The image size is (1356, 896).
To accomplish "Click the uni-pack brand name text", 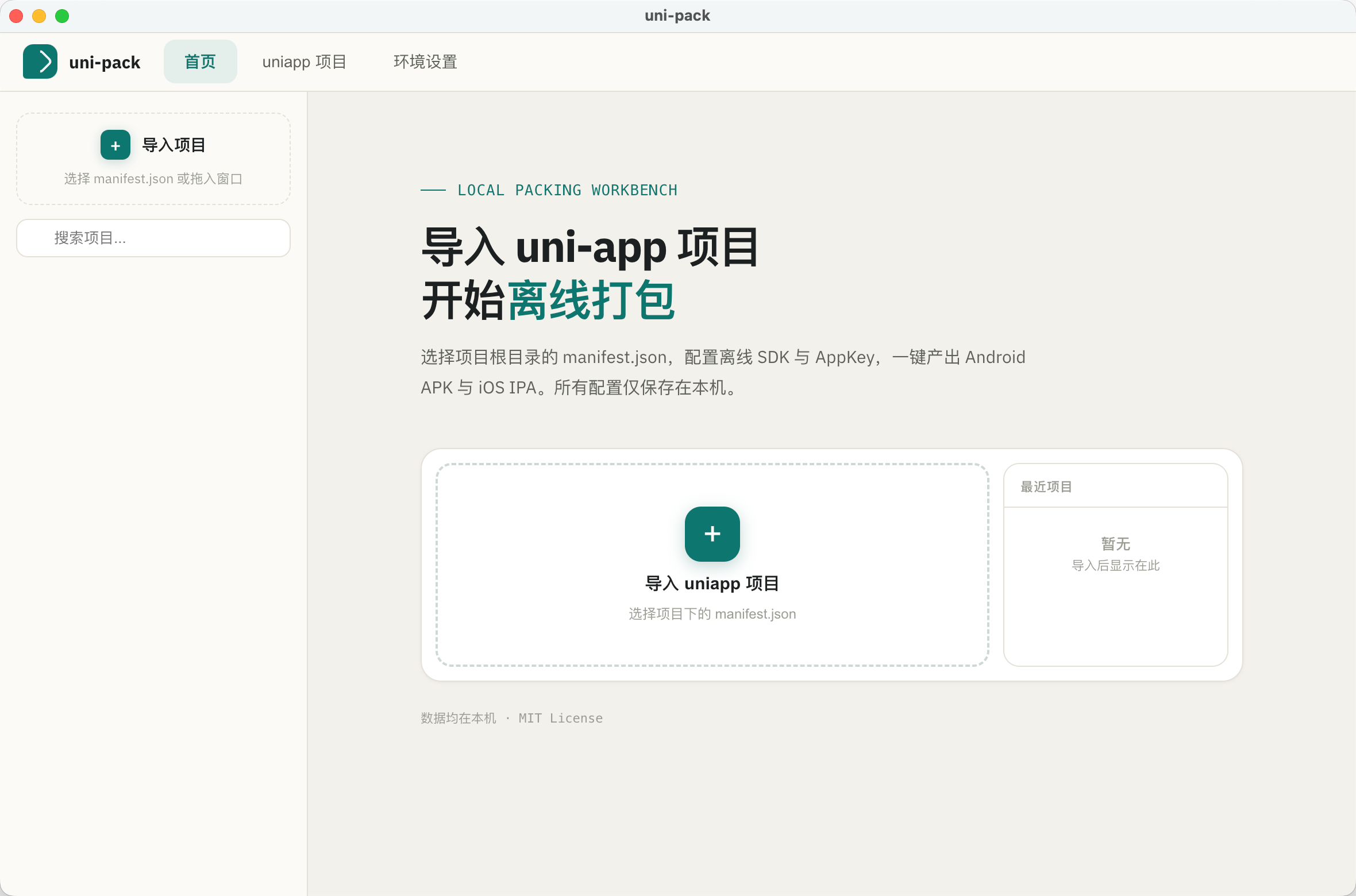I will pyautogui.click(x=105, y=62).
